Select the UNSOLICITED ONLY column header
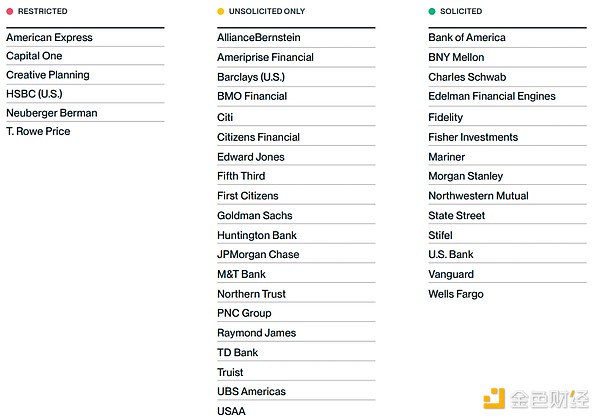This screenshot has height=420, width=600. point(268,12)
